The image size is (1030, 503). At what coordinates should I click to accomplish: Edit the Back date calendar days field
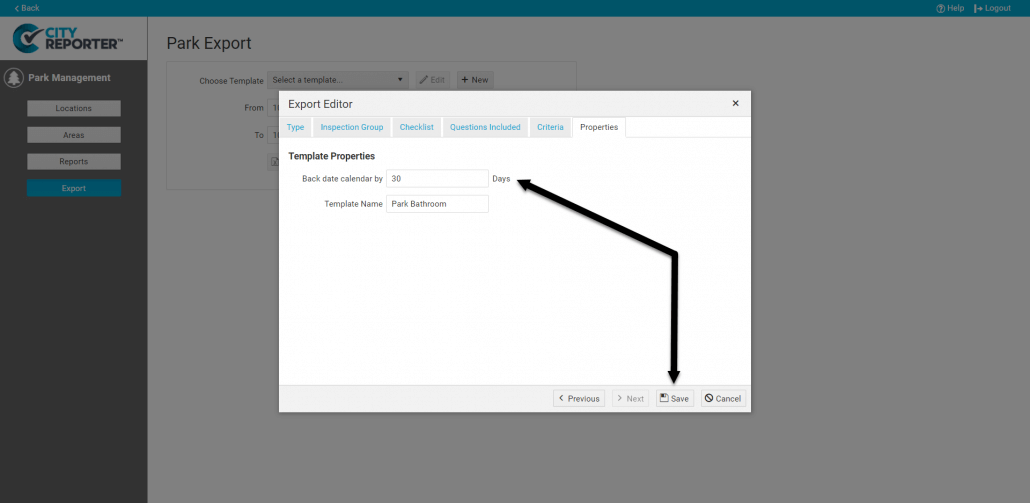point(437,178)
